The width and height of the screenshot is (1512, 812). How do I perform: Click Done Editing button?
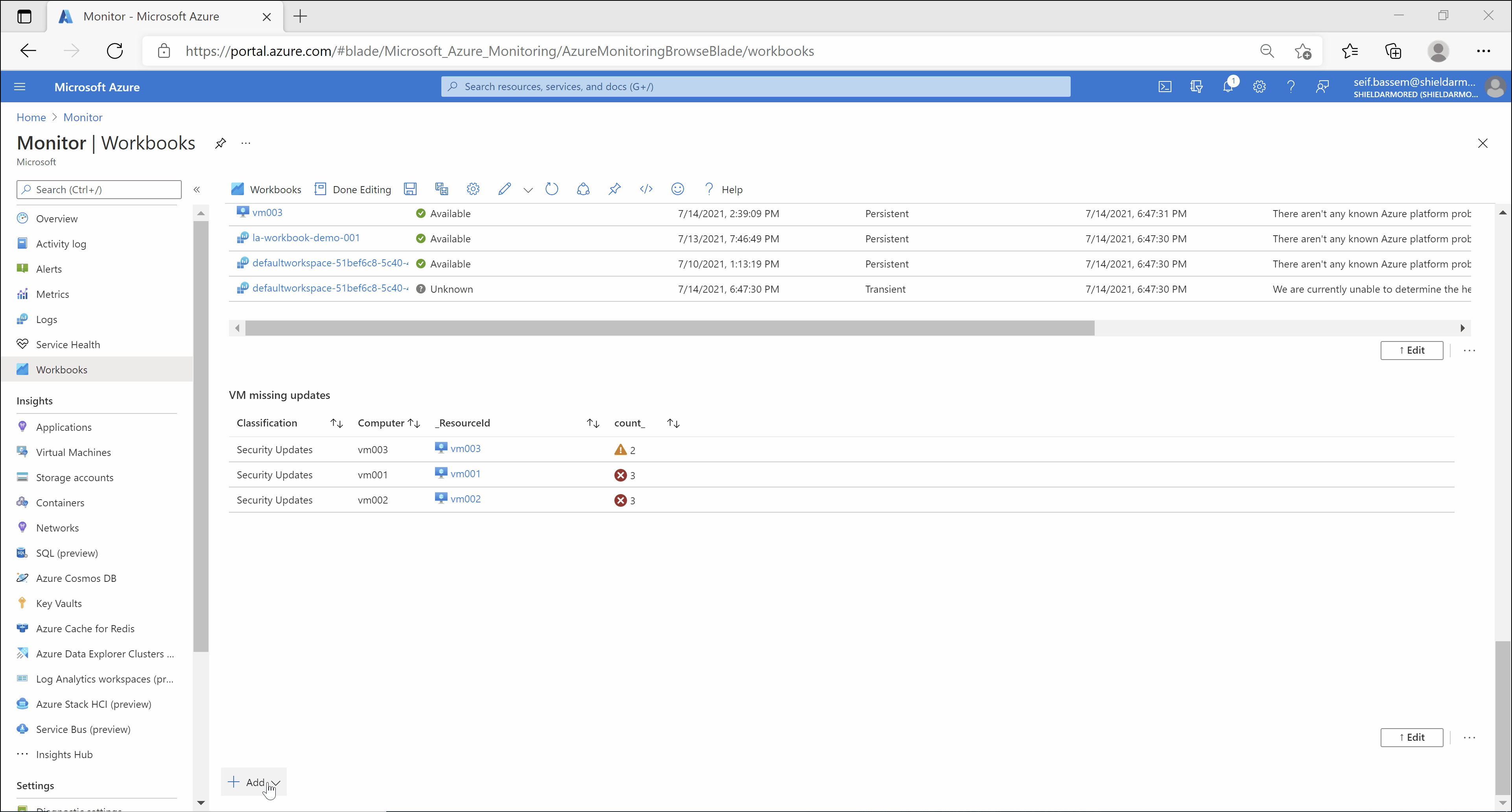(361, 189)
